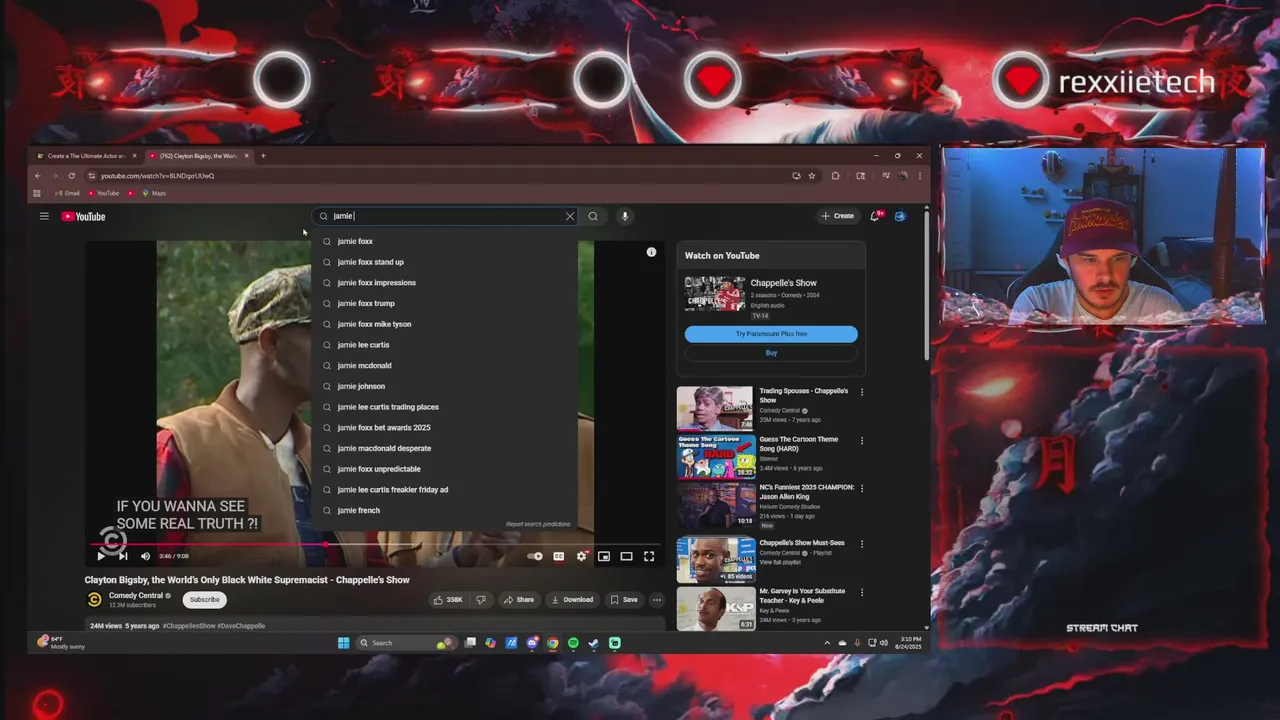Play the video with the play button
This screenshot has width=1280, height=720.
(x=101, y=556)
